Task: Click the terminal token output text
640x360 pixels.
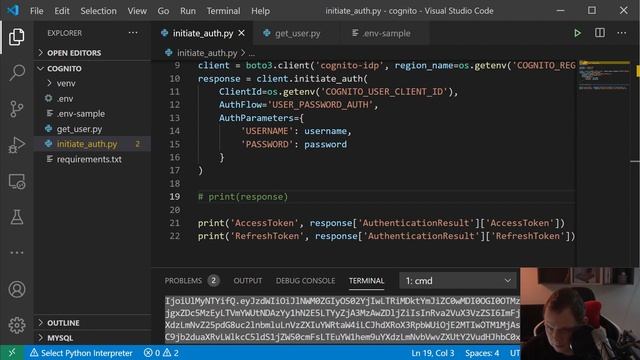Action: [342, 319]
